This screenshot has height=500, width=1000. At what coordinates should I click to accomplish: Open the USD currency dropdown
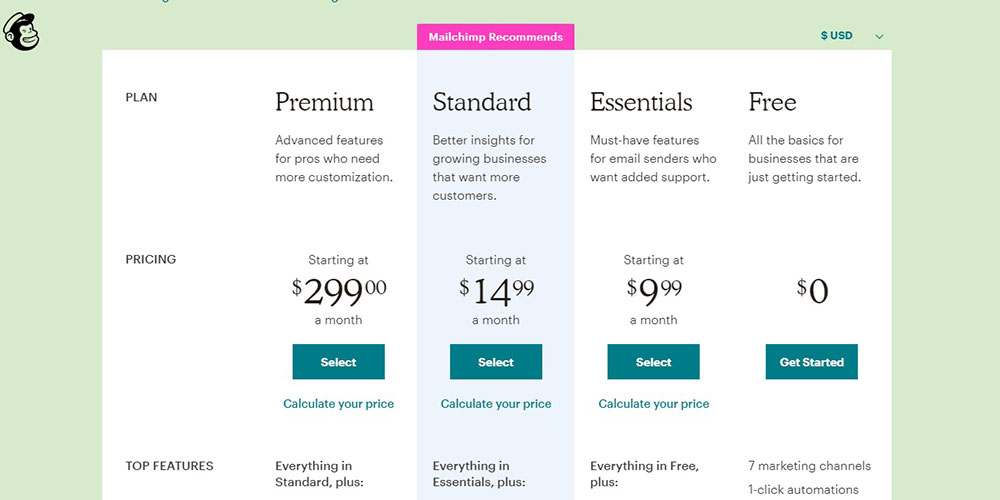pos(852,36)
